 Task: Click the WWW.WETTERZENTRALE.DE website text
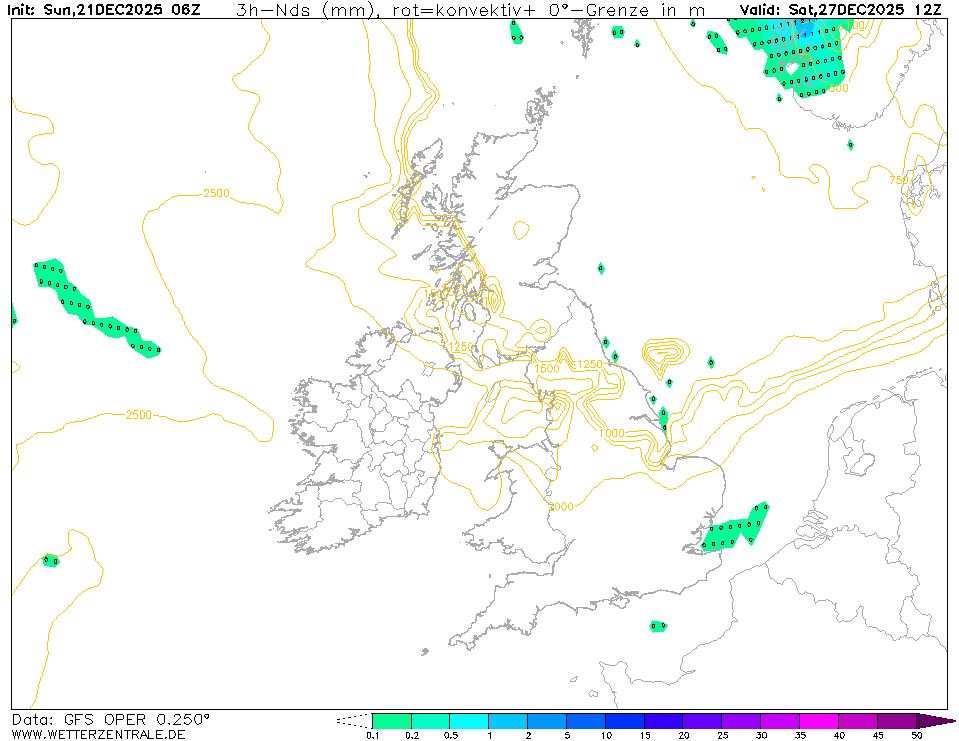tap(98, 734)
